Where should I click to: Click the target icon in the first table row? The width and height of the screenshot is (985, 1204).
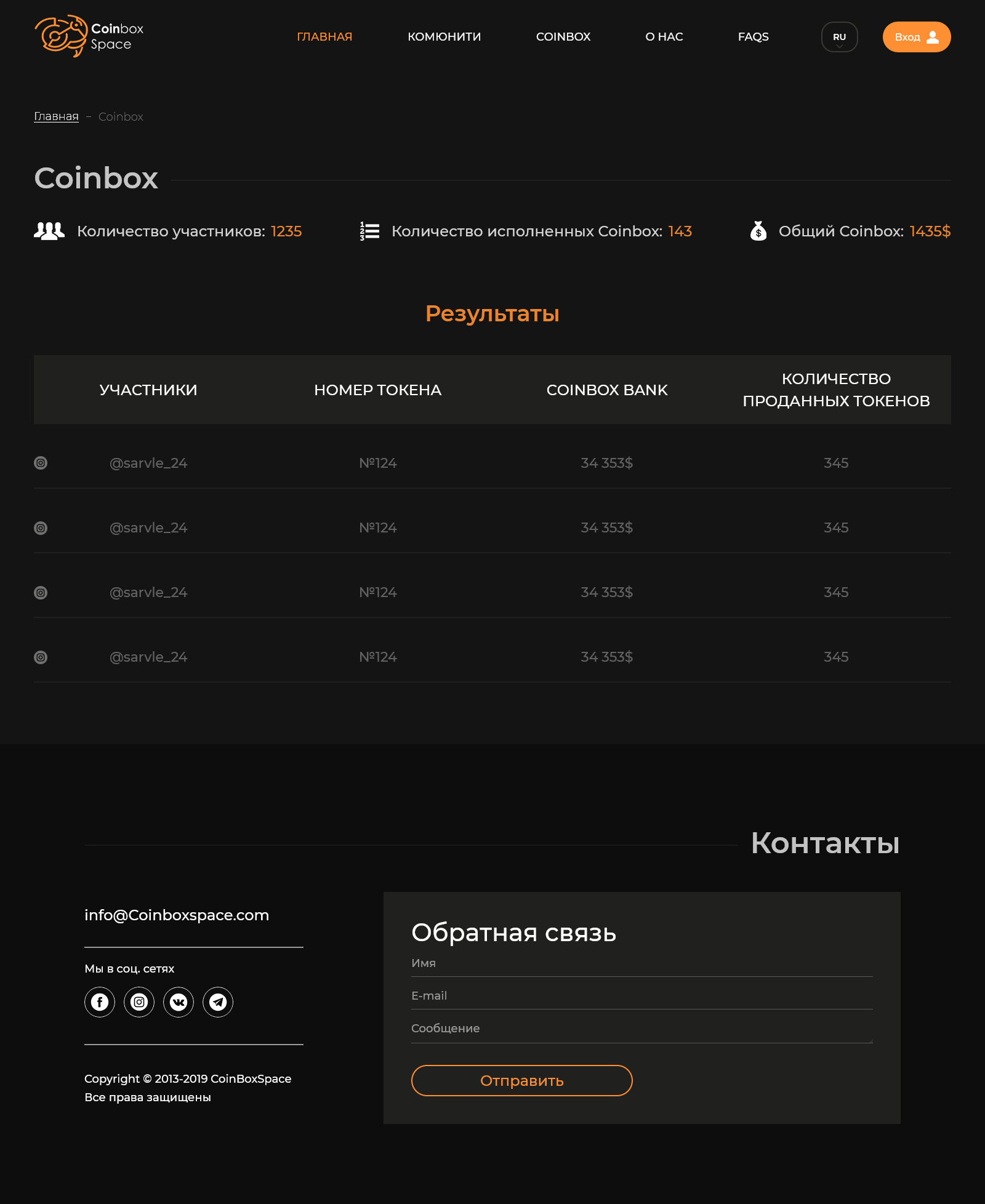41,463
